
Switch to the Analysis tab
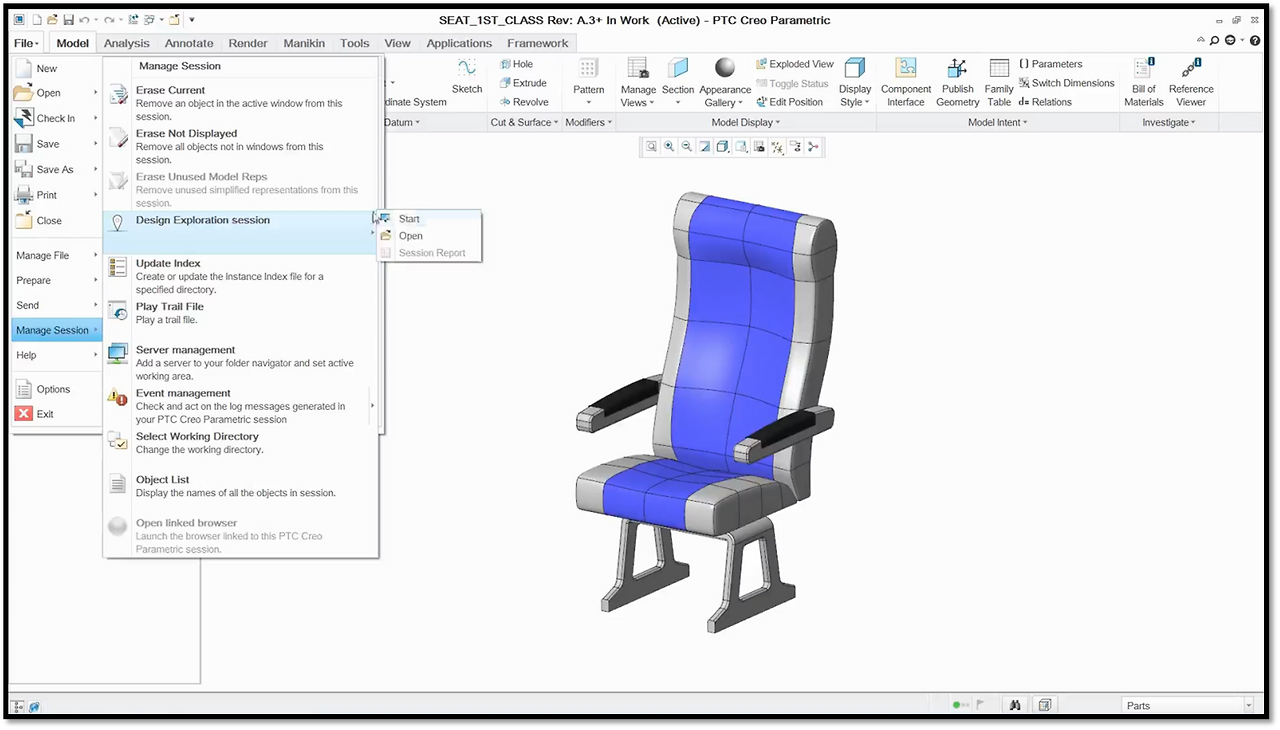126,43
